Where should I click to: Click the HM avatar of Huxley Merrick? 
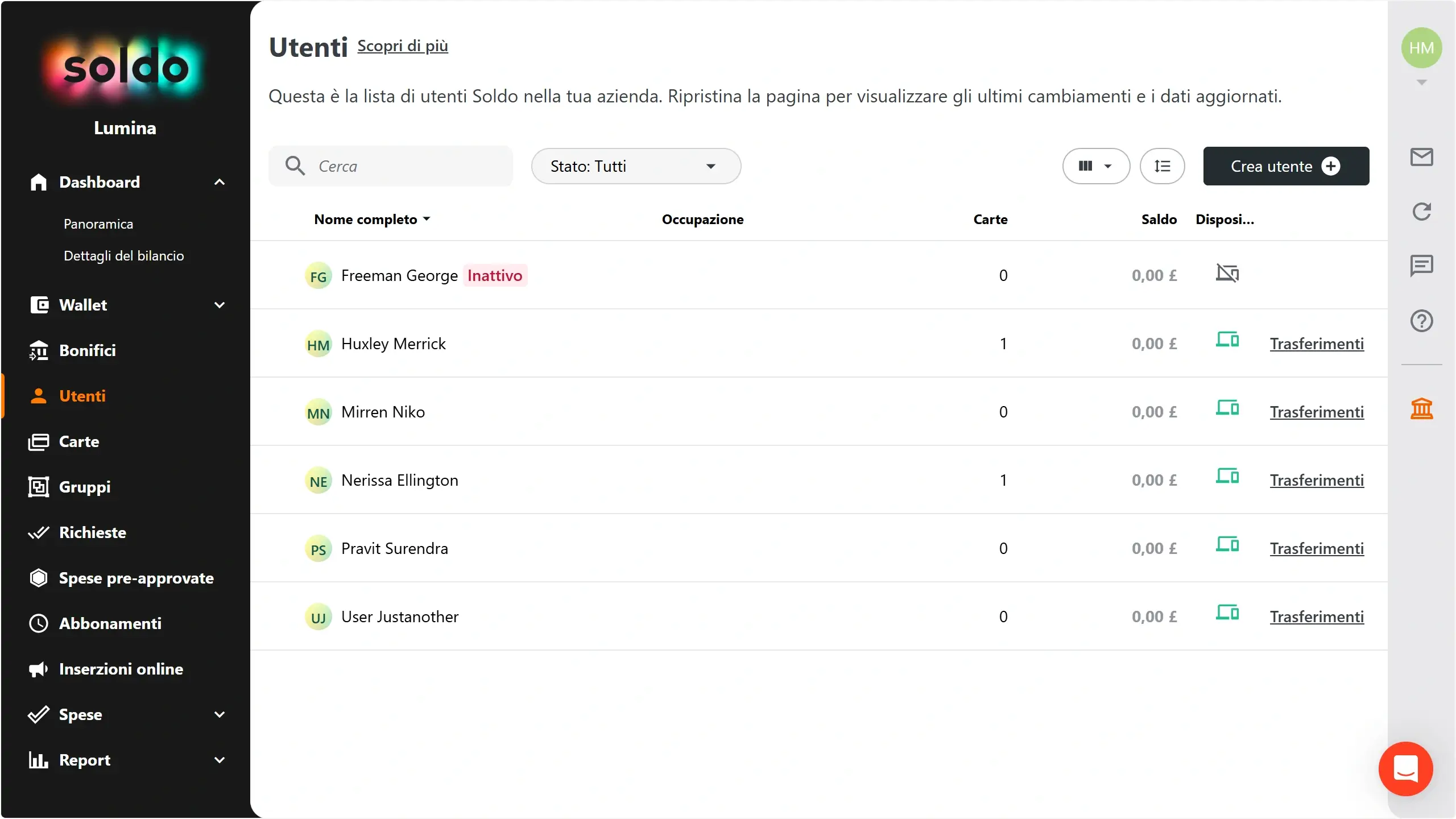click(x=318, y=344)
